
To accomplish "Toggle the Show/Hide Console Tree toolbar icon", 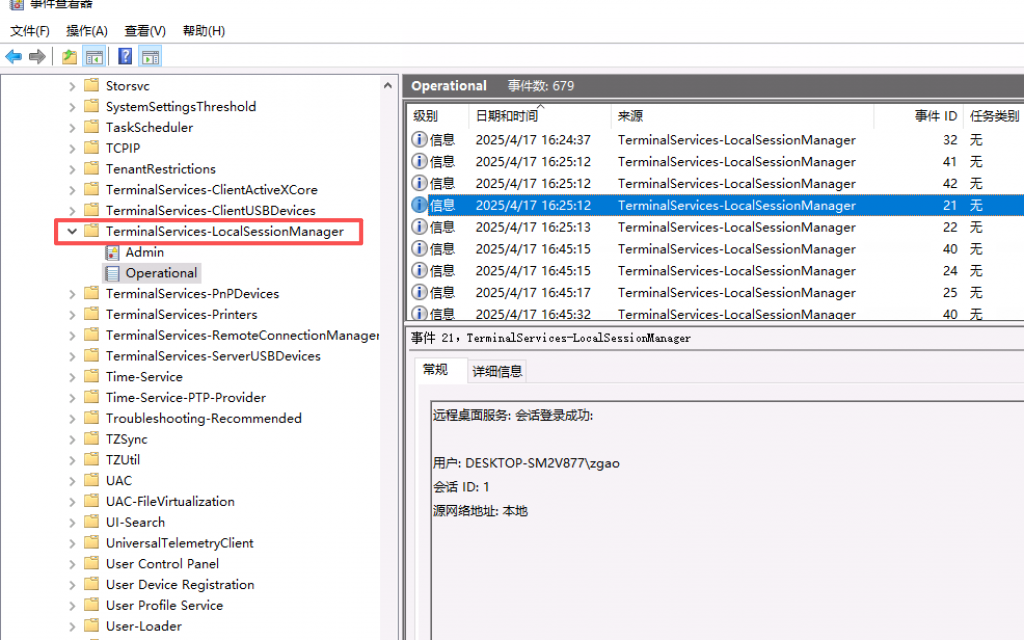I will (94, 56).
